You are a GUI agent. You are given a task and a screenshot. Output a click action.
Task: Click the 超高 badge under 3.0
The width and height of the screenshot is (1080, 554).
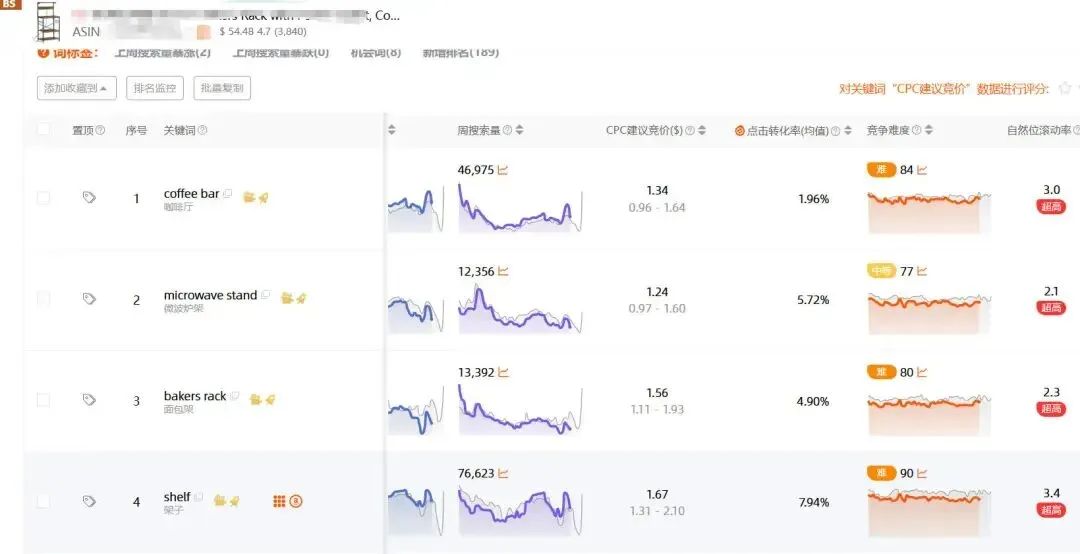click(x=1051, y=206)
